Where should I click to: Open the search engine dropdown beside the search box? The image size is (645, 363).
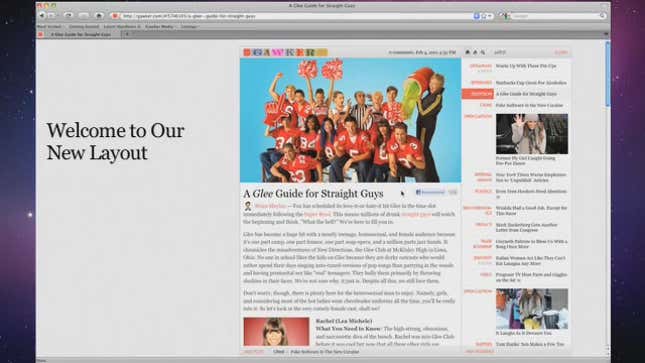coord(505,16)
